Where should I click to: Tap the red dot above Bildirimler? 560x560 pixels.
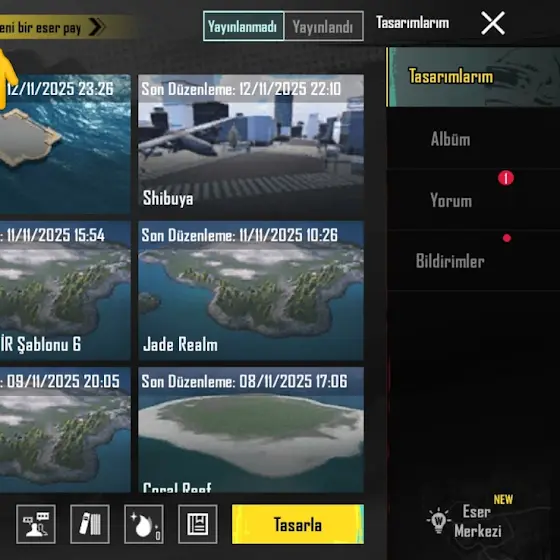(x=506, y=238)
